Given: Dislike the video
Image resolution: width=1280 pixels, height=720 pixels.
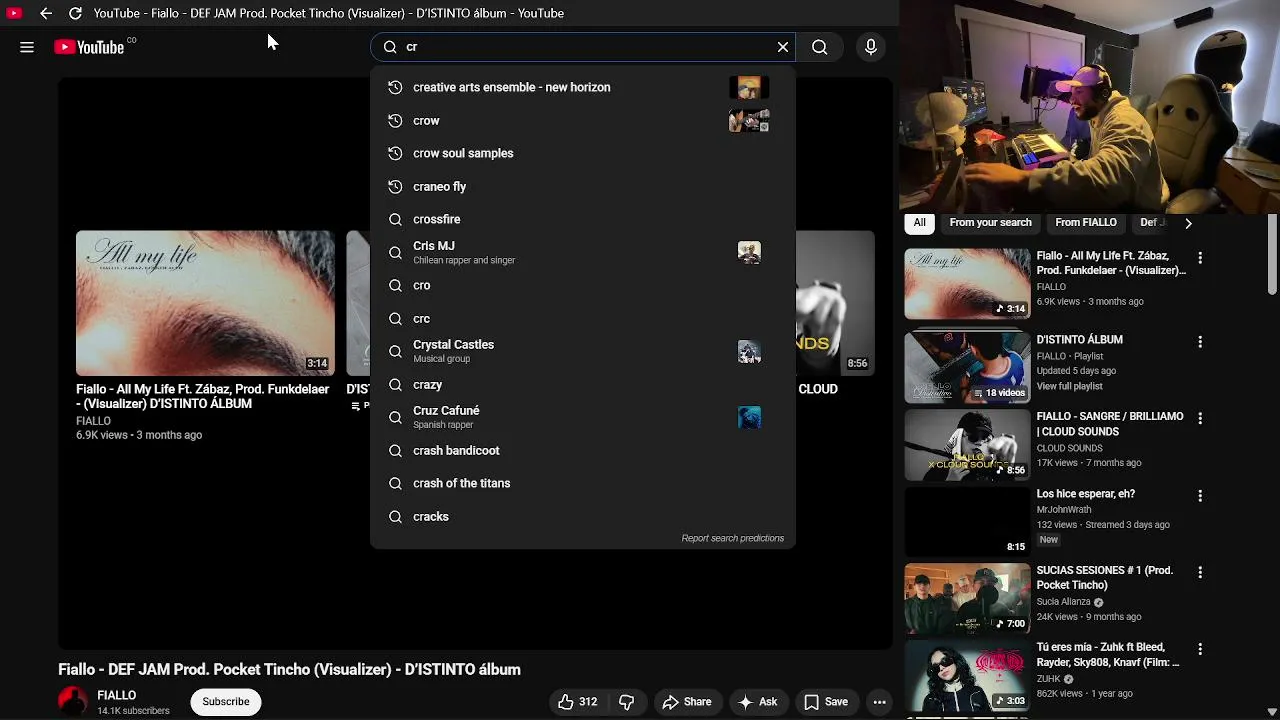Looking at the screenshot, I should 627,702.
